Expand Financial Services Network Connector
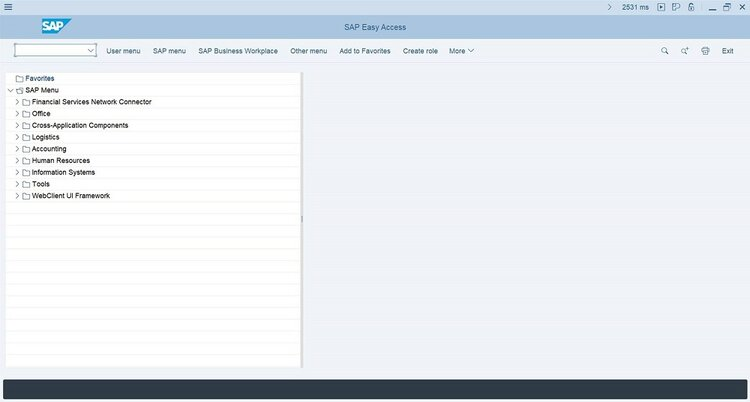750x402 pixels. [17, 102]
